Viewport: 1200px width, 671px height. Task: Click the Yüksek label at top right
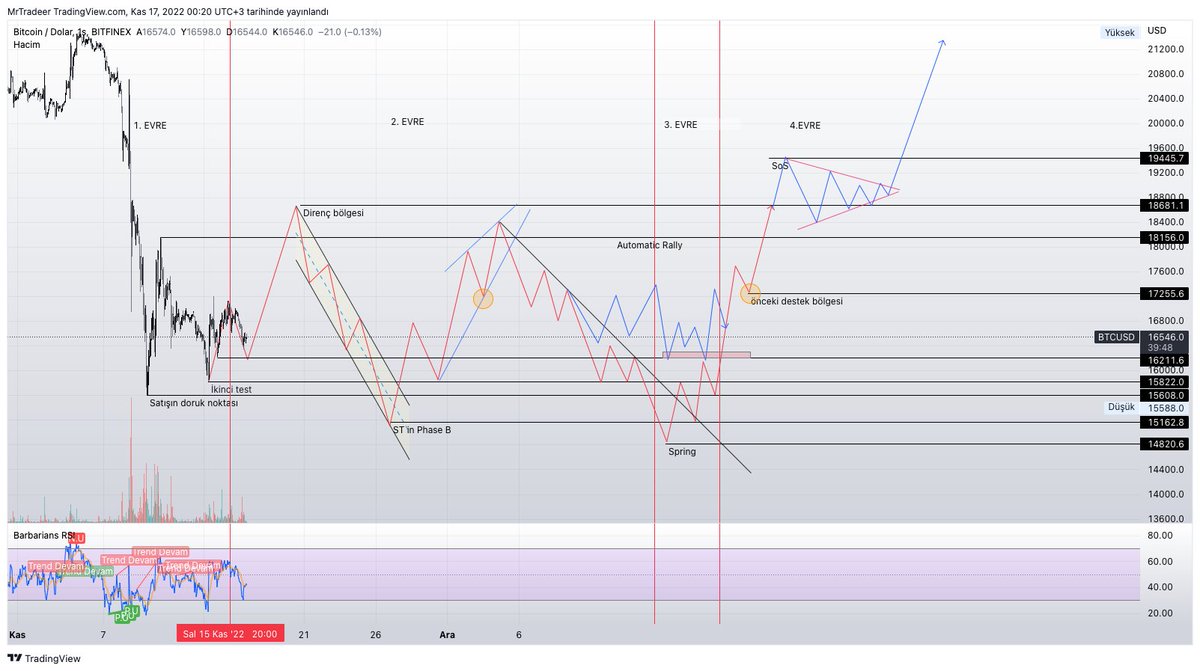click(x=1119, y=32)
